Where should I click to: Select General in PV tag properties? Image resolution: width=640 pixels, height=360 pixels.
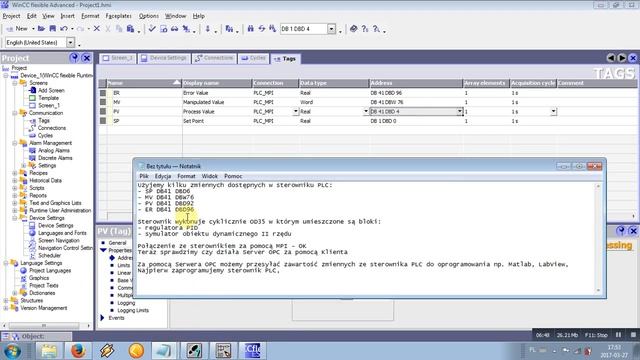(x=118, y=242)
